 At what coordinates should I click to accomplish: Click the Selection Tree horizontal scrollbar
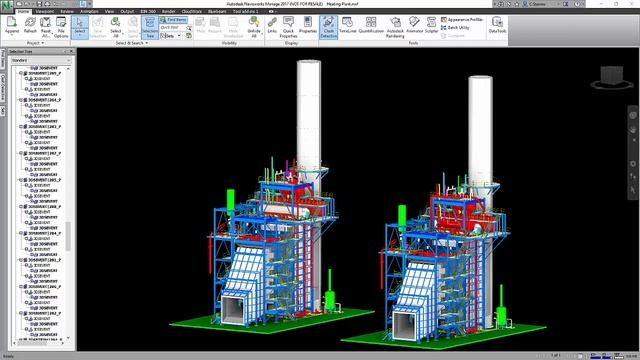(33, 343)
